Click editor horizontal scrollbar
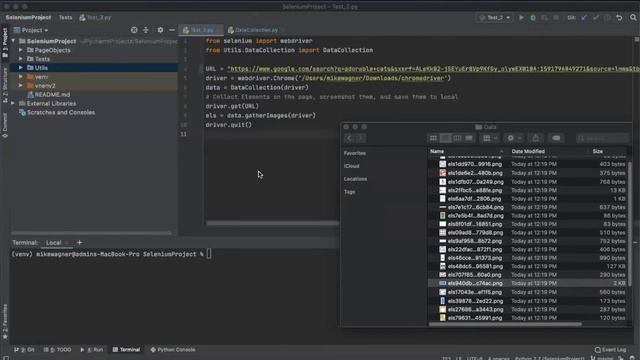640x360 pixels. tap(273, 223)
